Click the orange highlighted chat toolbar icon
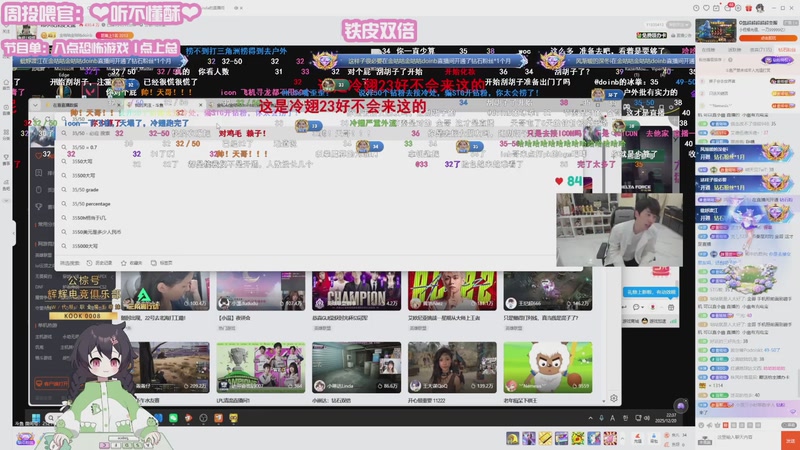 click(726, 426)
